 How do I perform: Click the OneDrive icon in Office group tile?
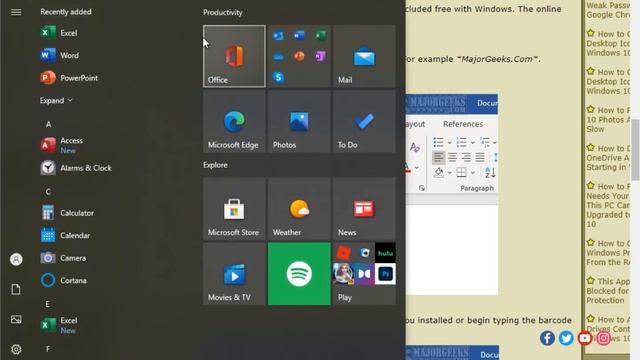278,56
